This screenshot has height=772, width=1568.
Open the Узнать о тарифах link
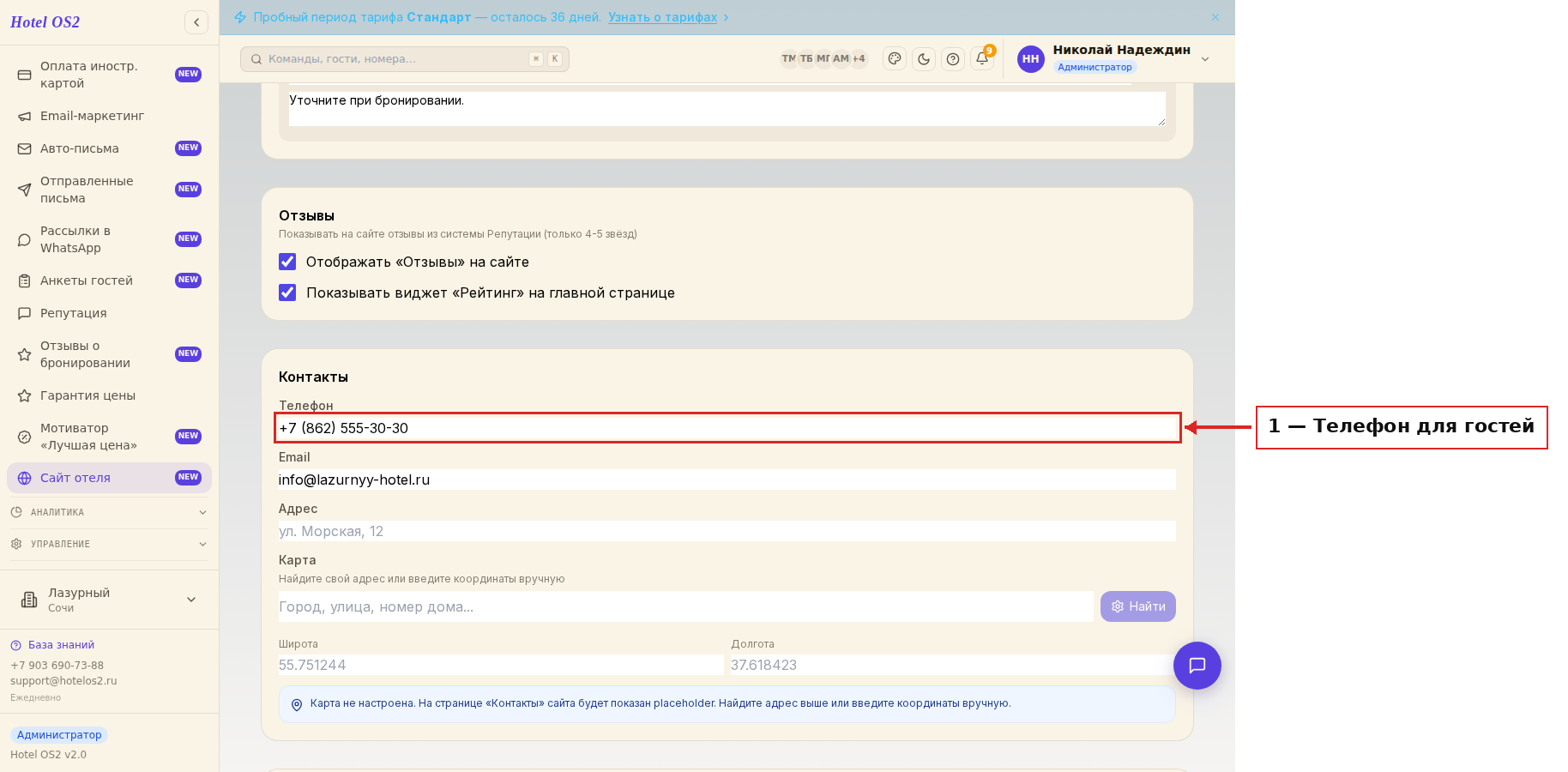(x=663, y=17)
